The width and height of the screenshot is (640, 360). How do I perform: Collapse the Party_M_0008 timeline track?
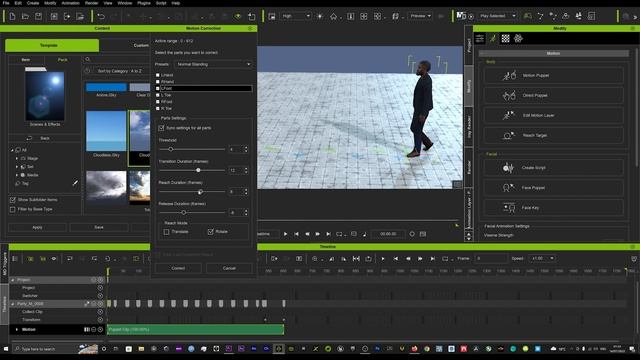click(12, 304)
